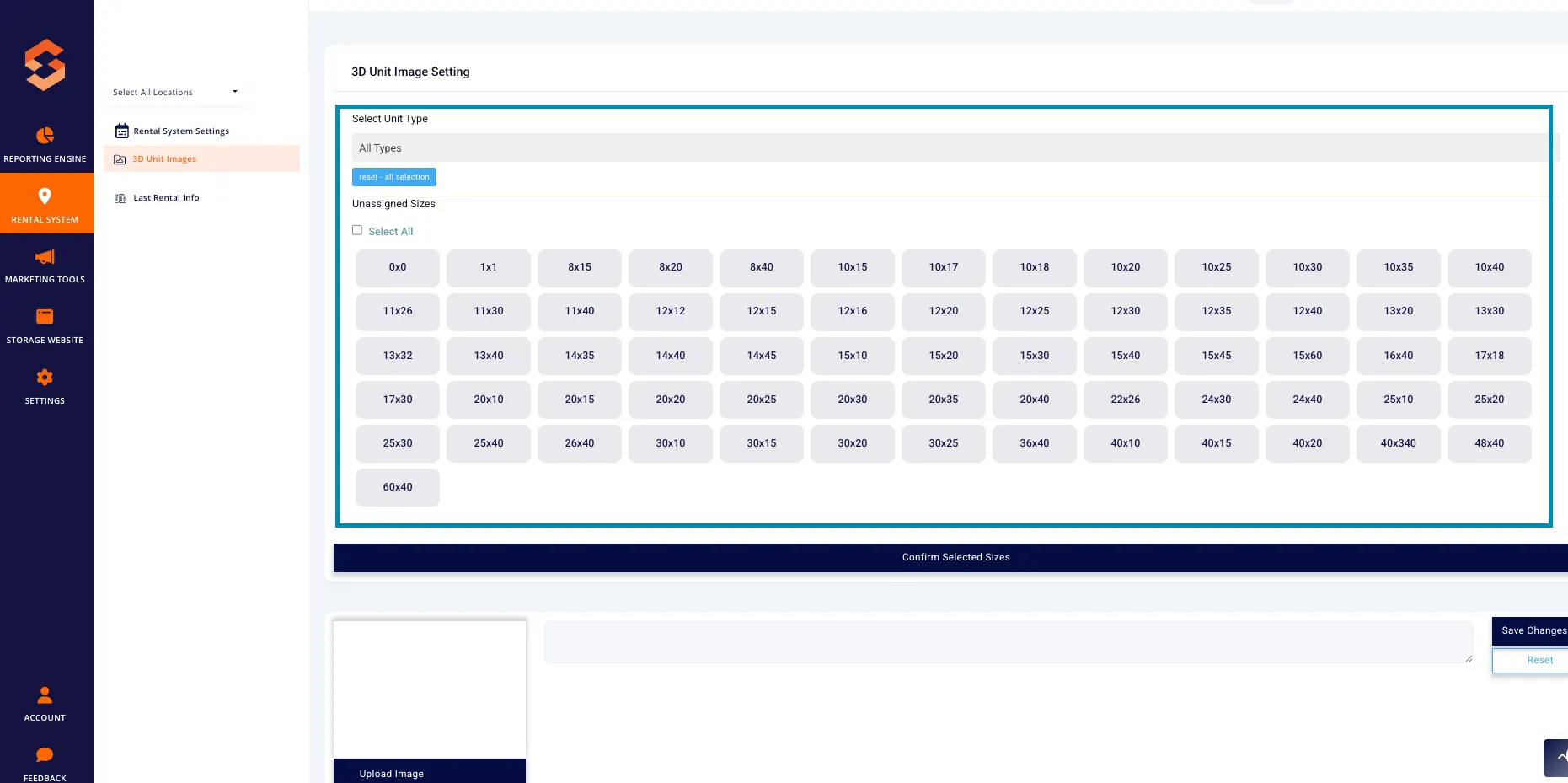Click the Select All label link
Image resolution: width=1568 pixels, height=783 pixels.
click(391, 232)
